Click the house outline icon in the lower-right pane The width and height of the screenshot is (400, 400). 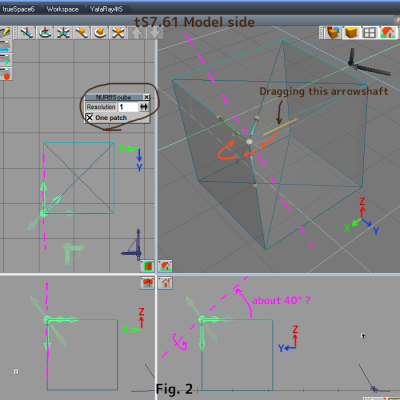(x=165, y=283)
